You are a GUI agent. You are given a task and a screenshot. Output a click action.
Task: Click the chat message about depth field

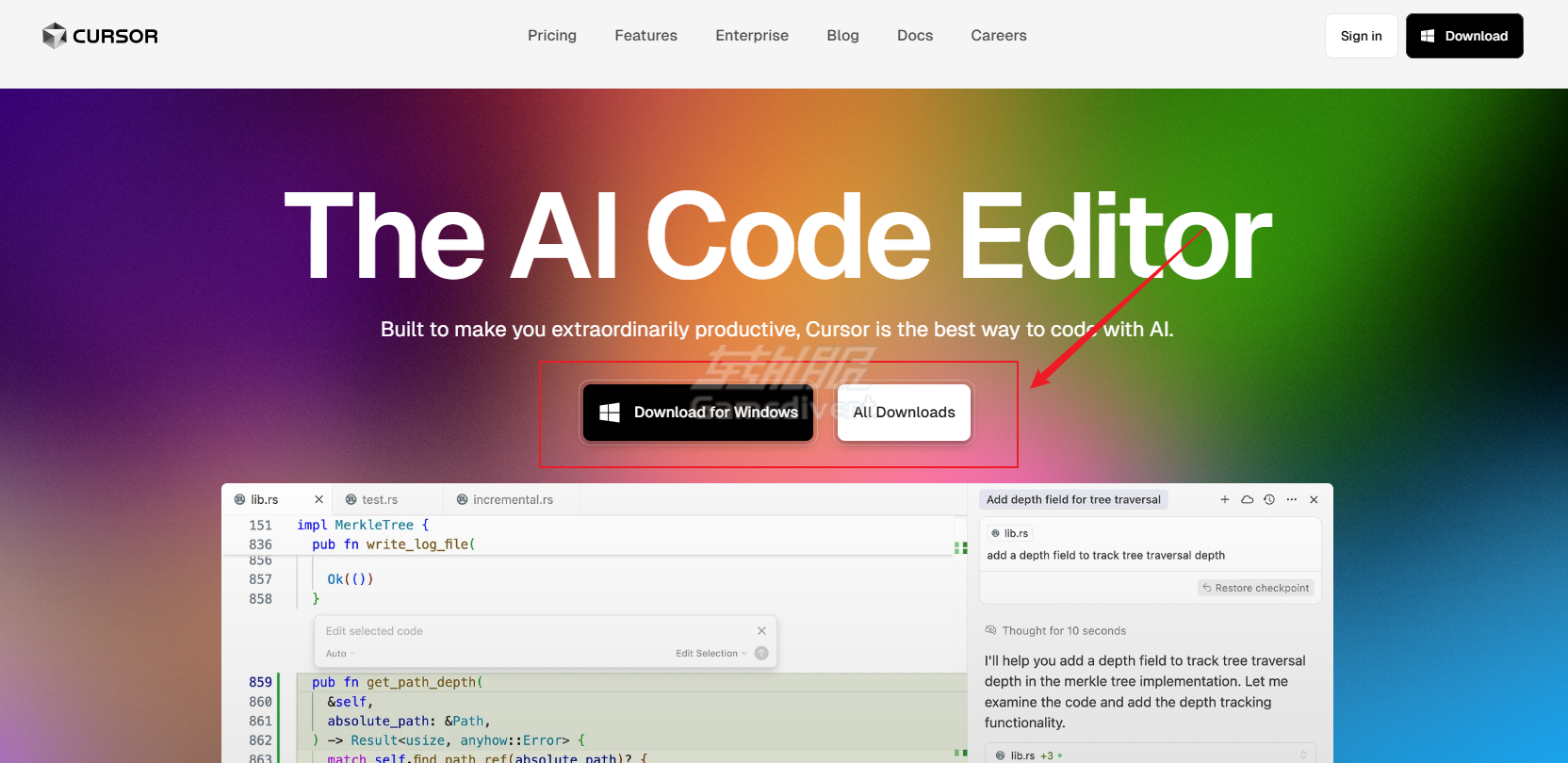pyautogui.click(x=1105, y=556)
